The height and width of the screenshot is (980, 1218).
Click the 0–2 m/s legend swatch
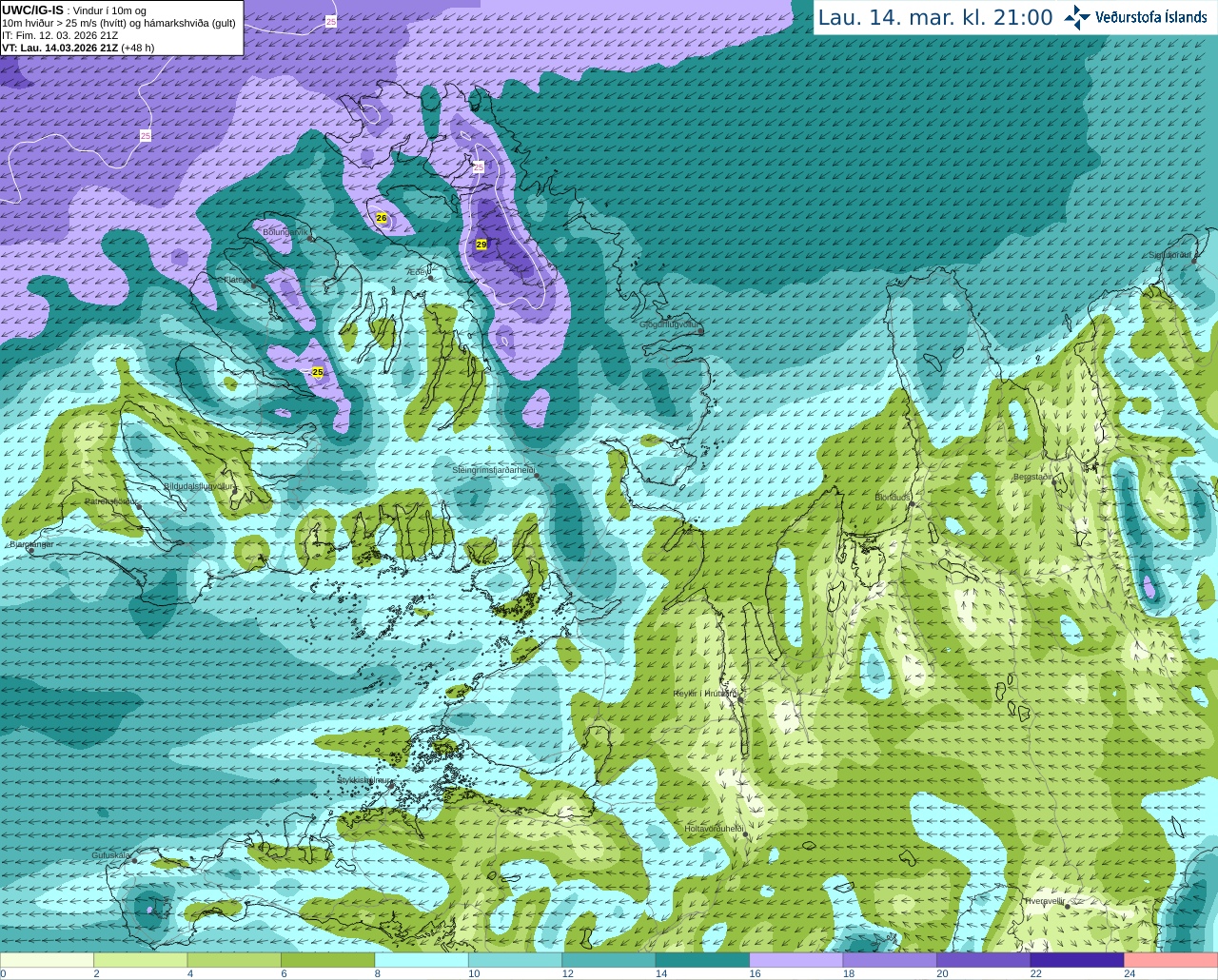[47, 959]
